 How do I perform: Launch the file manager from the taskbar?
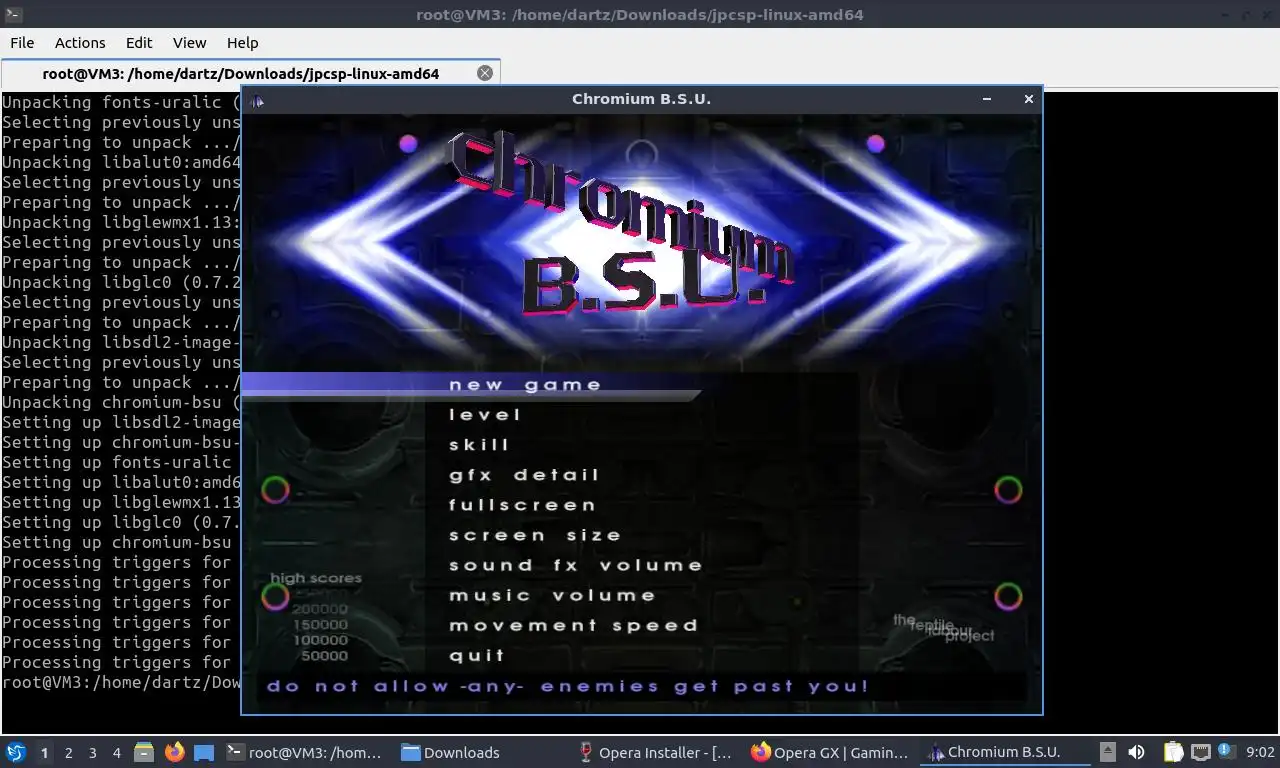coord(144,752)
